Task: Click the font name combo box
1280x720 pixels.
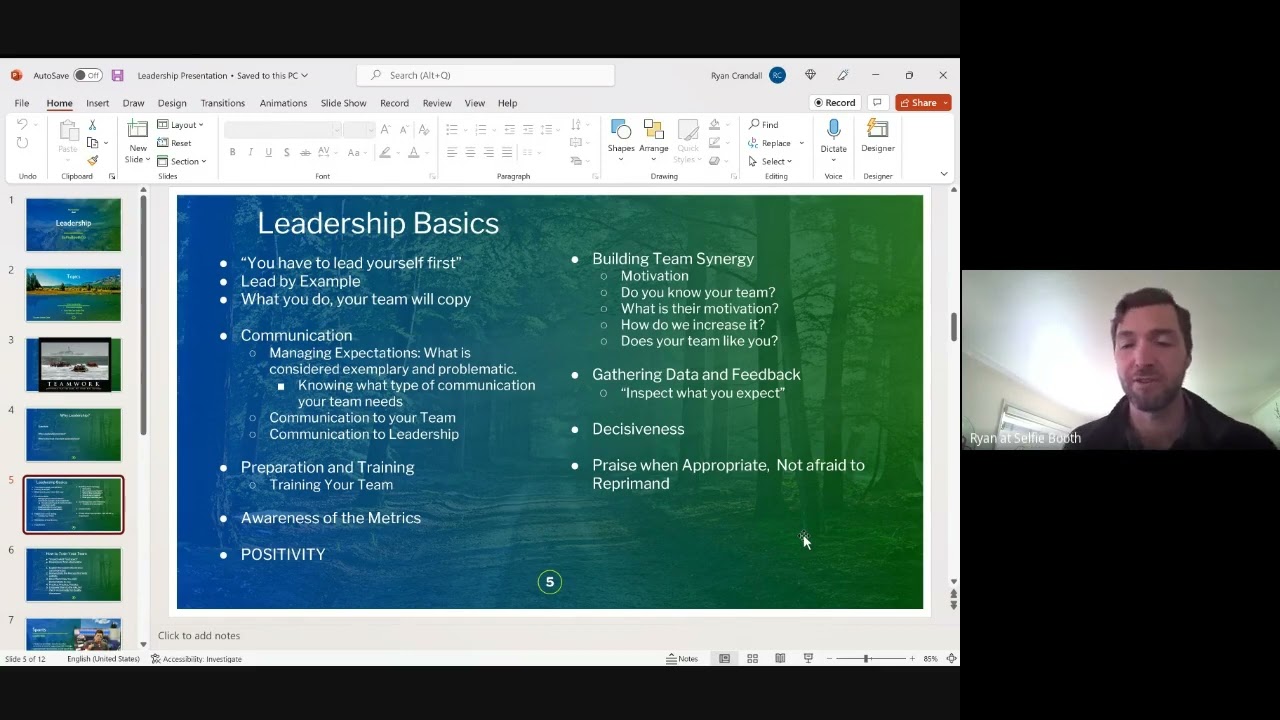Action: (x=282, y=130)
